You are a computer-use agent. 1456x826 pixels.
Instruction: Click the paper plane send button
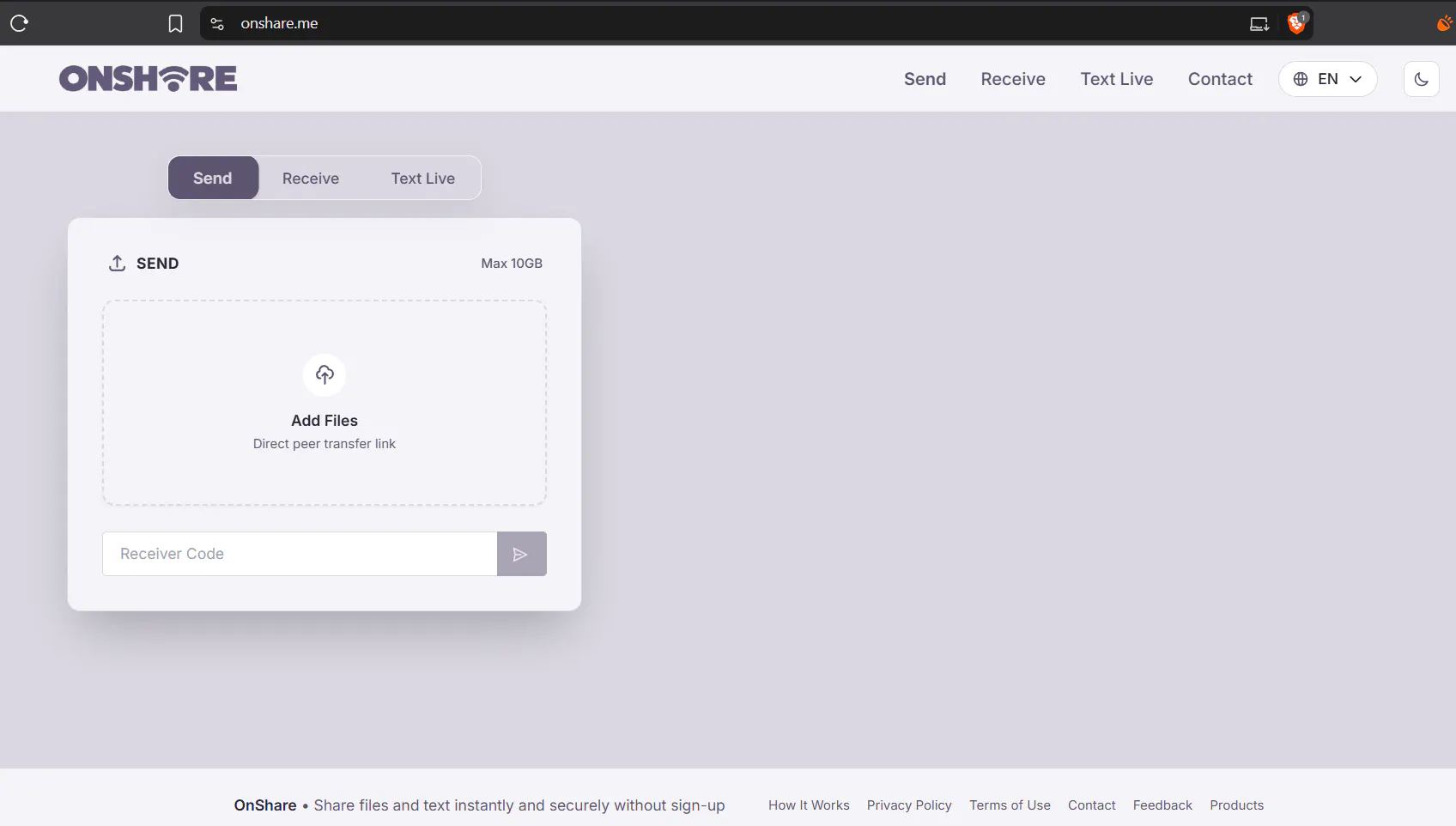[x=521, y=554]
